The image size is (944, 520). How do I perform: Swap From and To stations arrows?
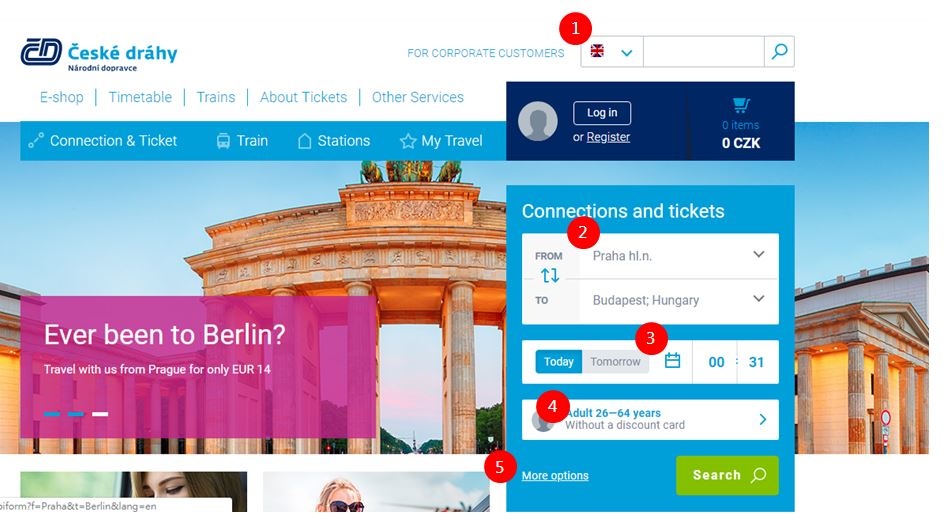[x=550, y=276]
